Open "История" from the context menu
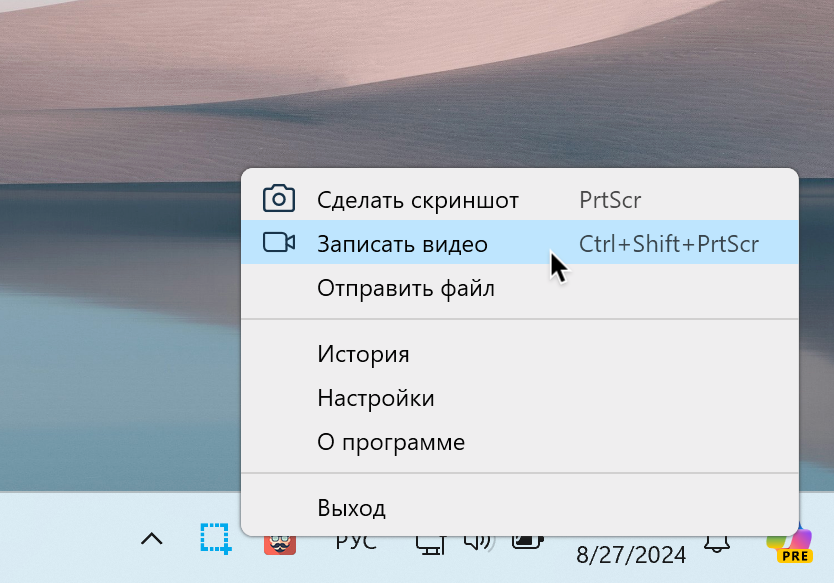The height and width of the screenshot is (583, 834). coord(362,353)
